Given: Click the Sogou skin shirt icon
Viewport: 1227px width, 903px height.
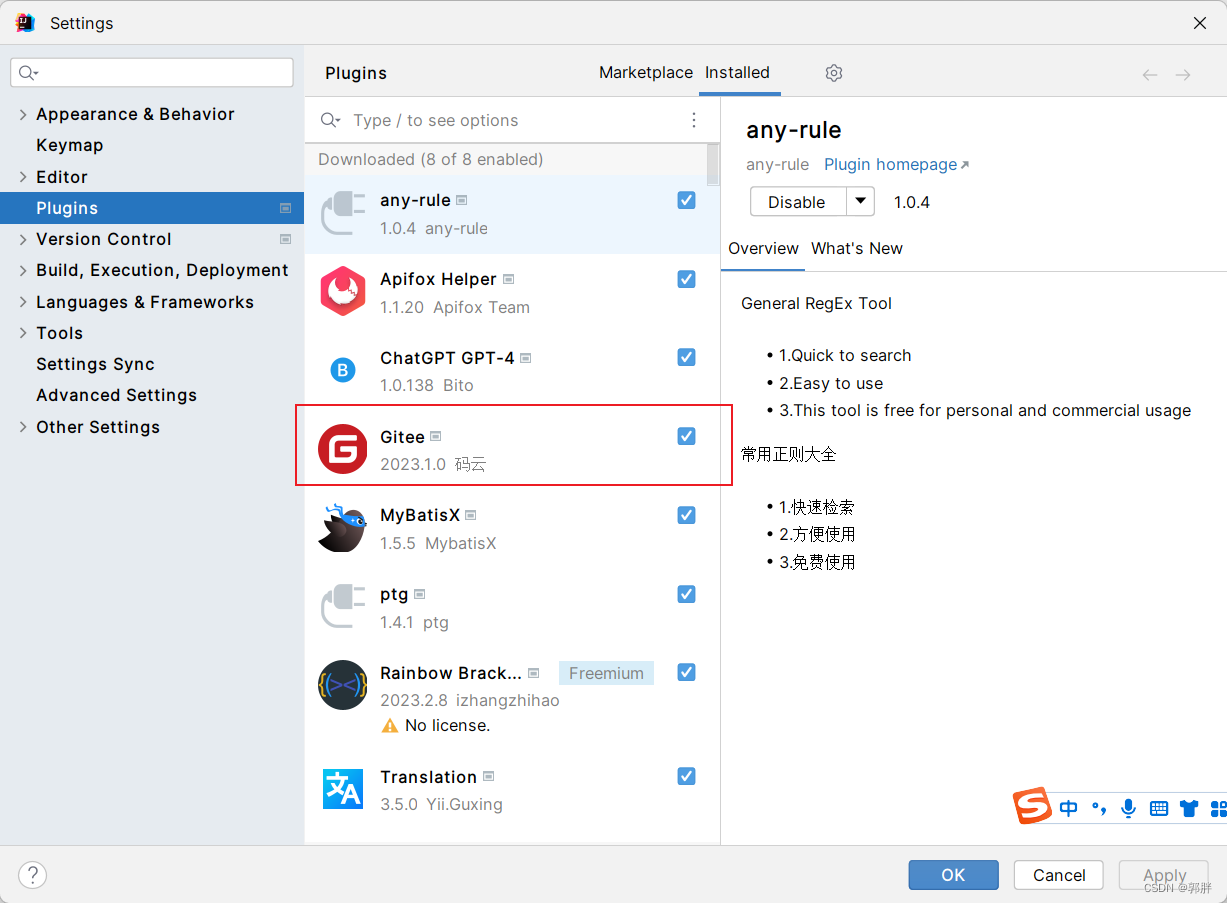Looking at the screenshot, I should click(1189, 808).
